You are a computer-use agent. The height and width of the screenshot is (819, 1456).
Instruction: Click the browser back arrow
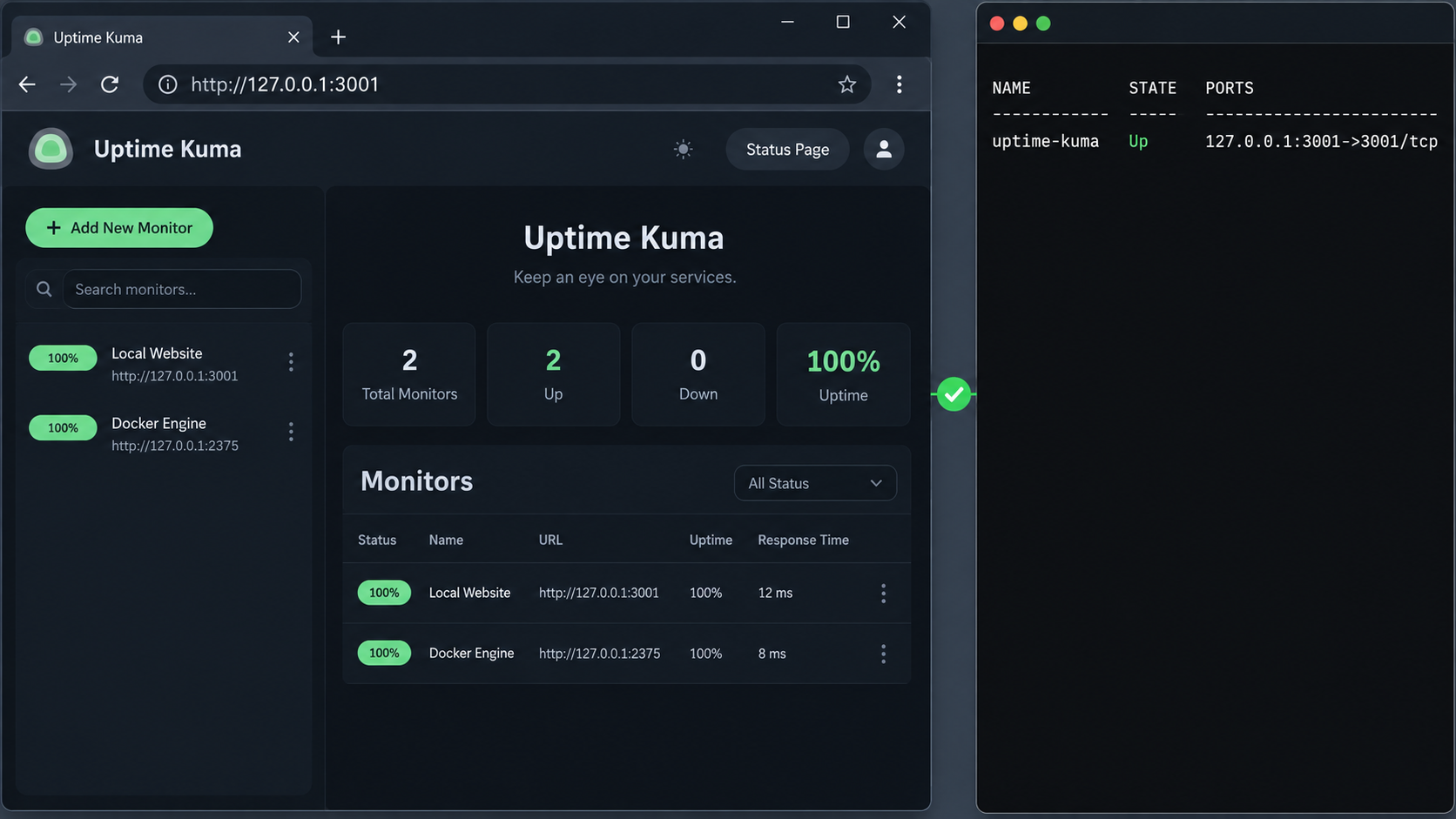[x=27, y=84]
